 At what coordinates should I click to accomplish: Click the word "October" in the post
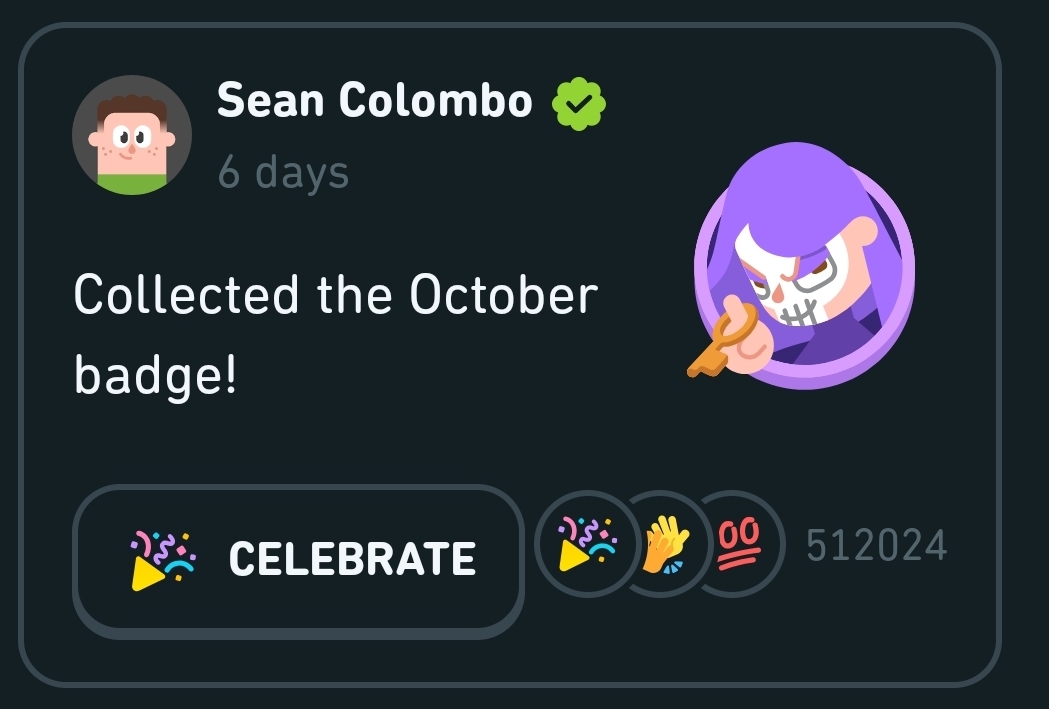pos(503,295)
